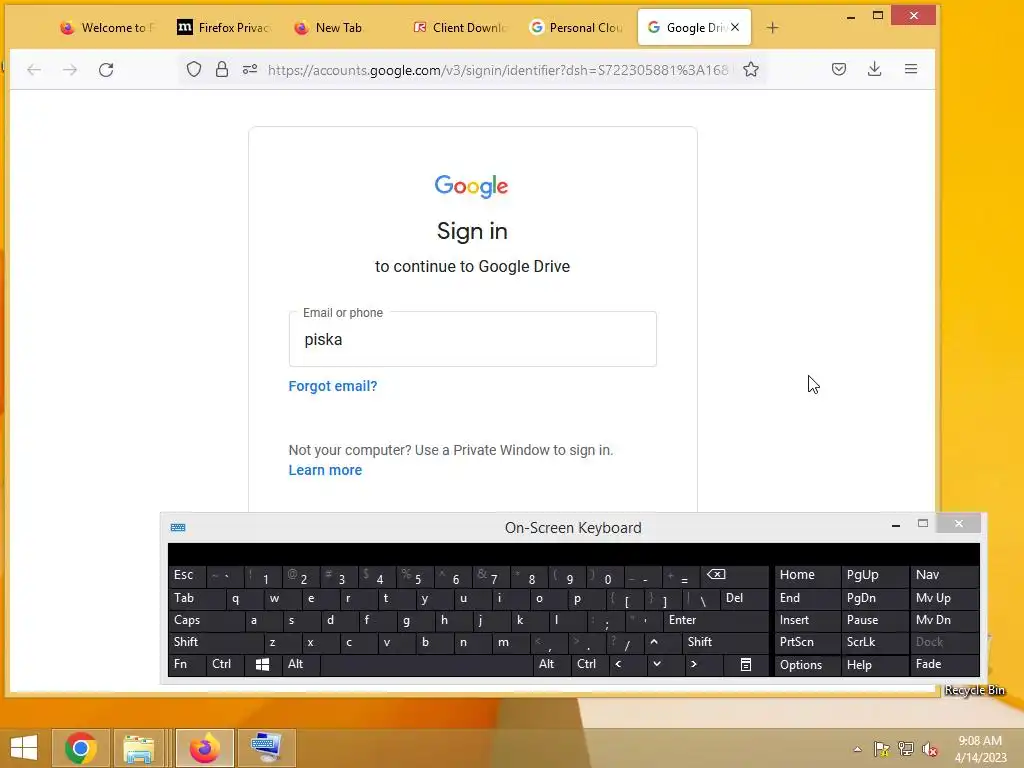Screen dimensions: 1024x768
Task: Go forward in Firefox history
Action: tap(70, 69)
